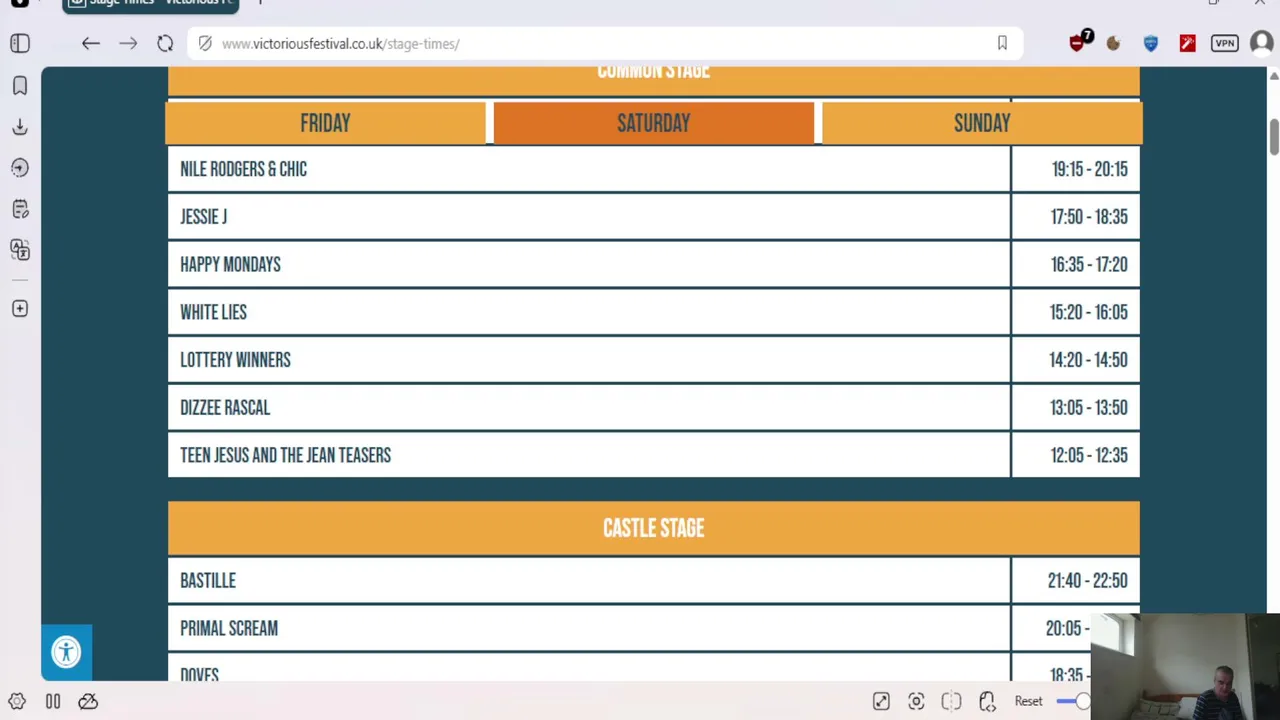Click the break mode pause icon
Screen dimensions: 1280x720
tap(53, 702)
